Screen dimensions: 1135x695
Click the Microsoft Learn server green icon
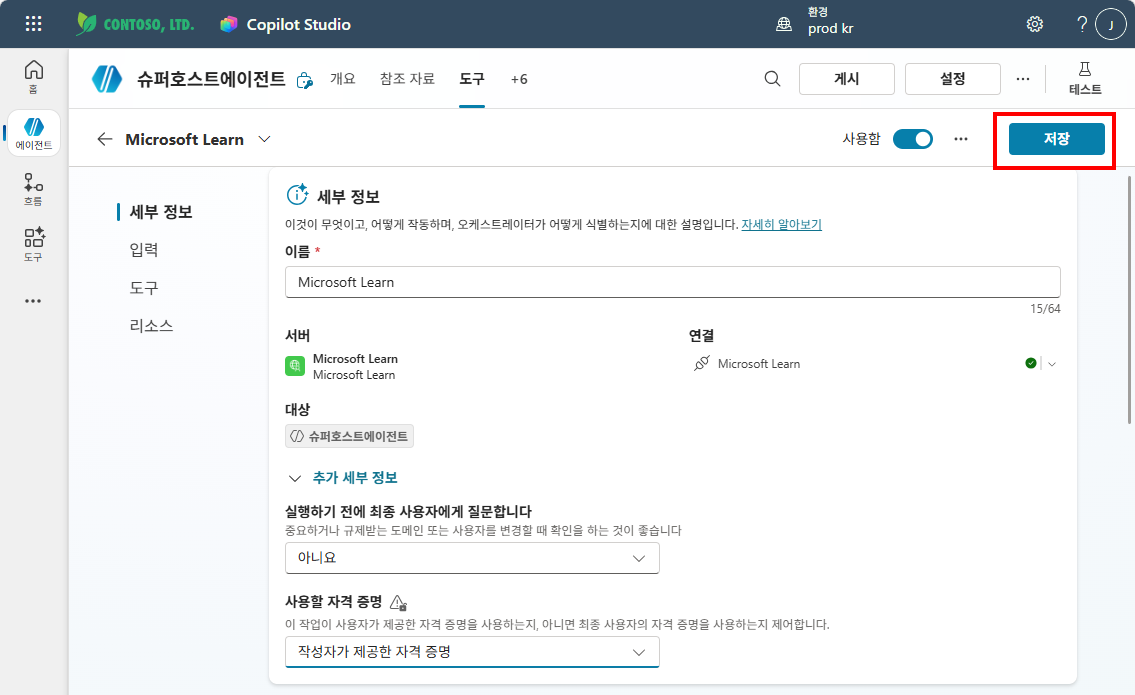(x=295, y=366)
